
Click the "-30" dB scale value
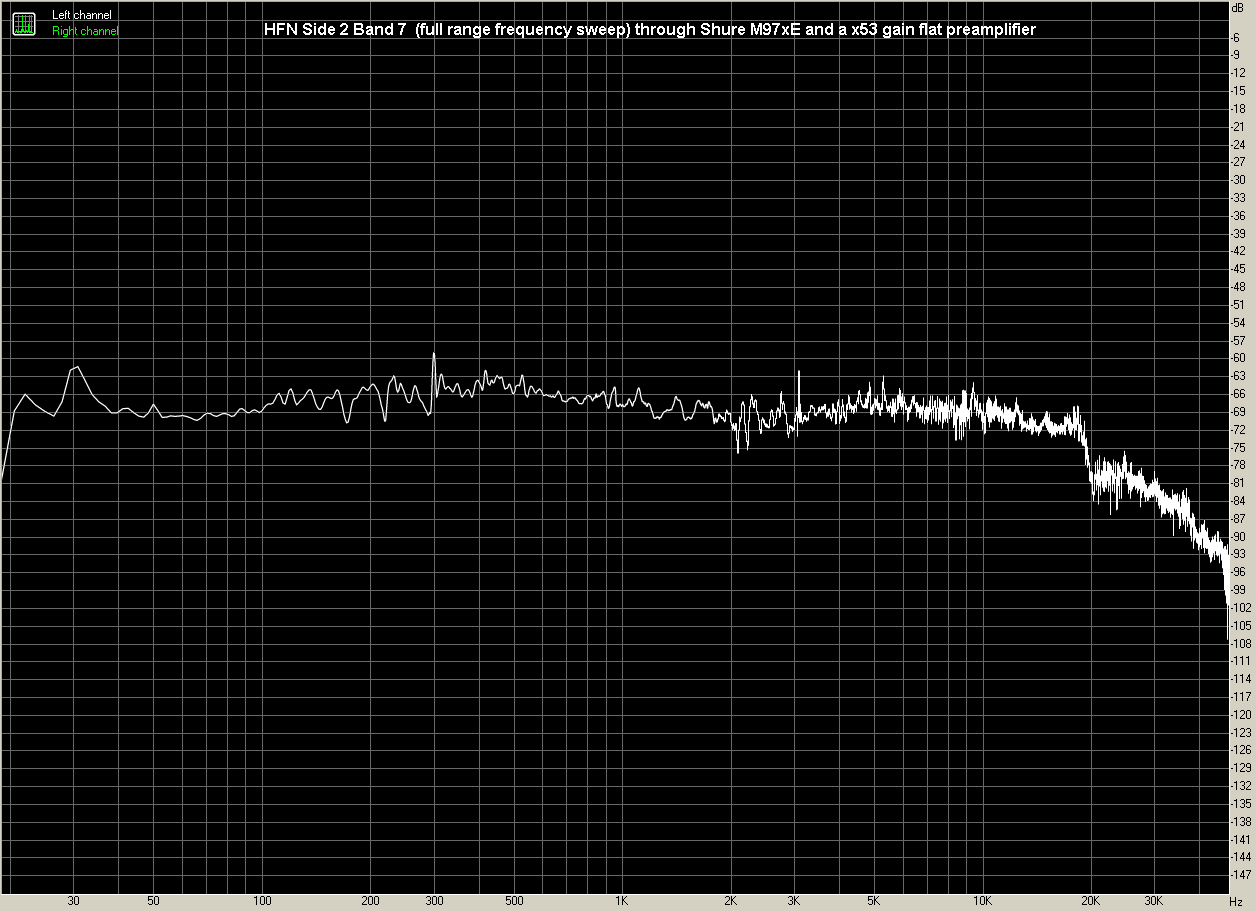tap(1240, 180)
